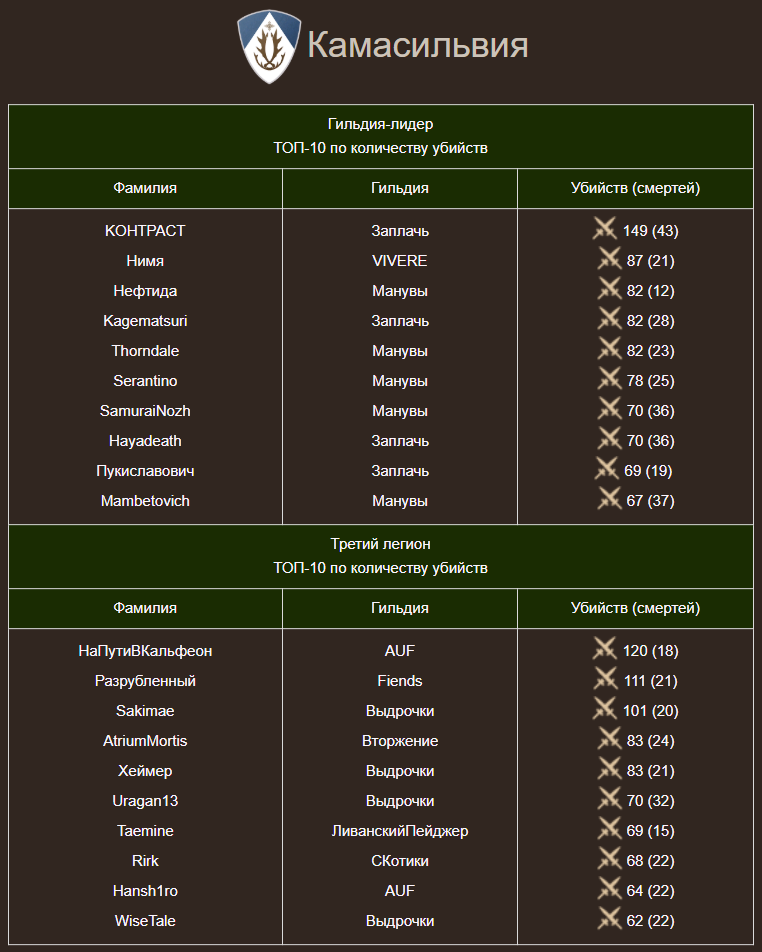762x952 pixels.
Task: Open player КОНТРАСТ entry
Action: click(x=145, y=231)
